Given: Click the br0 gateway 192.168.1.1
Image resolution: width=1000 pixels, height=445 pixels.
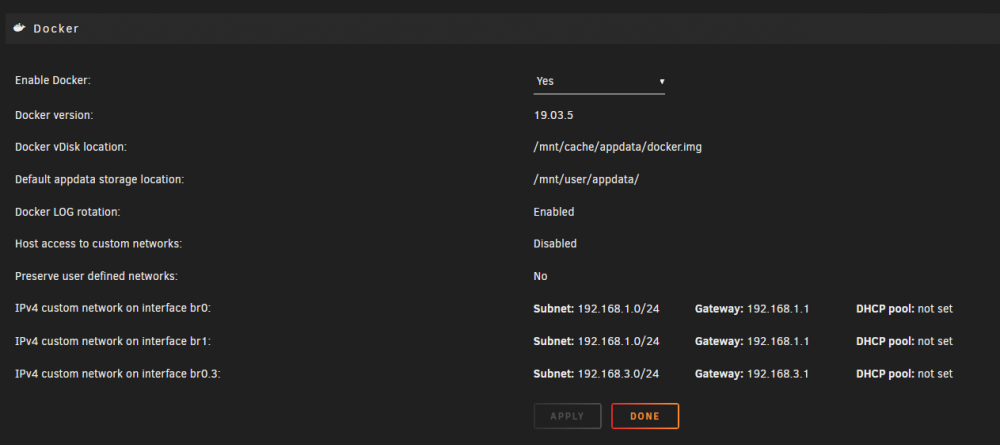Looking at the screenshot, I should pyautogui.click(x=777, y=309).
